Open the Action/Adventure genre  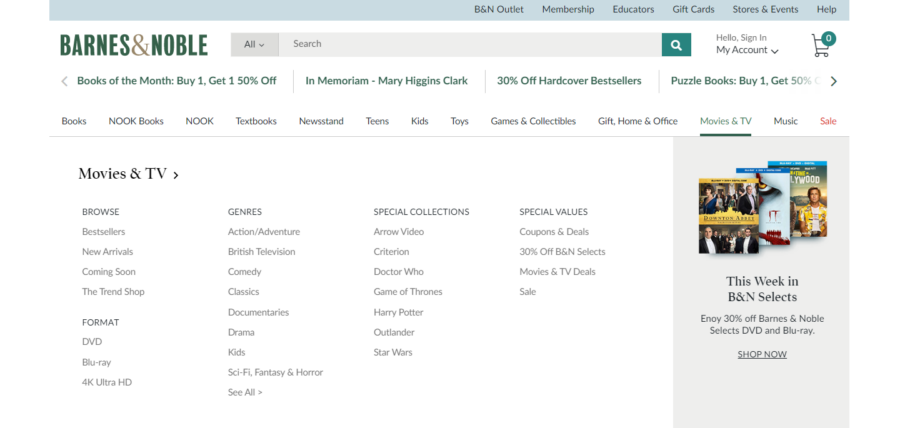pyautogui.click(x=264, y=232)
